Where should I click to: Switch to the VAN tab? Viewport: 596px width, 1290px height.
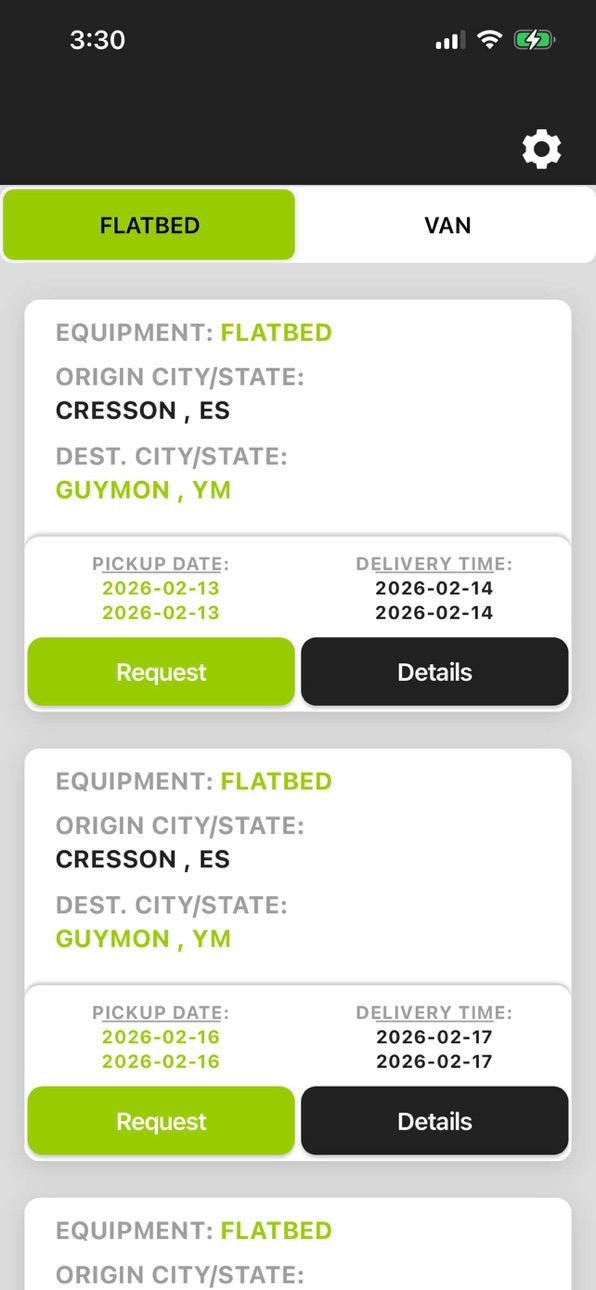[447, 225]
